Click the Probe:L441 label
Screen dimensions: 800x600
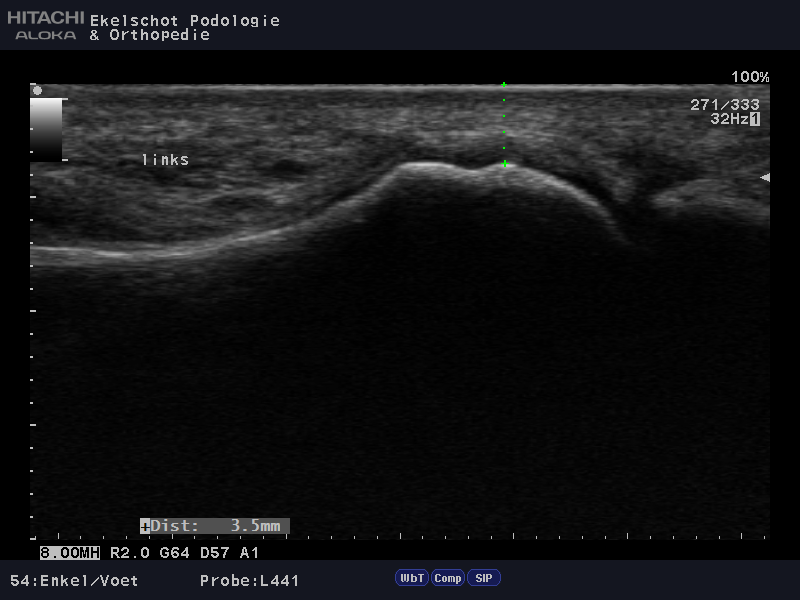(x=249, y=581)
